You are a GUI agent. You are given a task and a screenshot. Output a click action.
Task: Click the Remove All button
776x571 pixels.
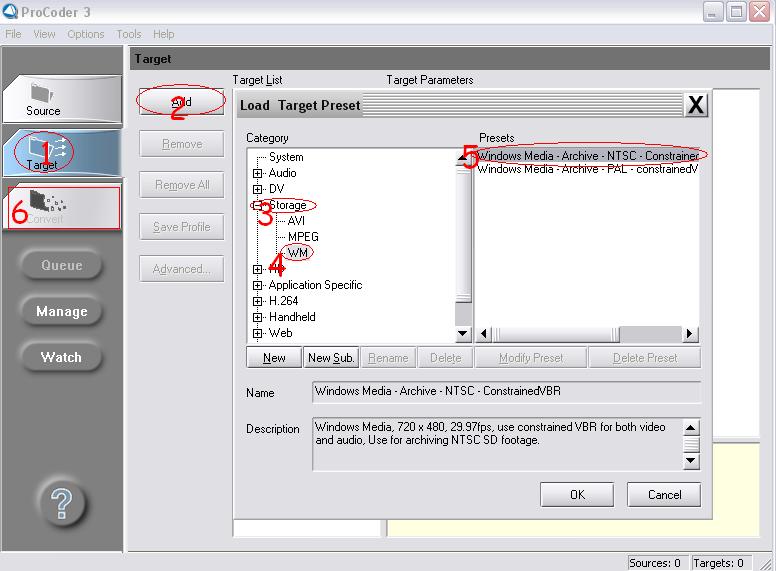click(182, 185)
